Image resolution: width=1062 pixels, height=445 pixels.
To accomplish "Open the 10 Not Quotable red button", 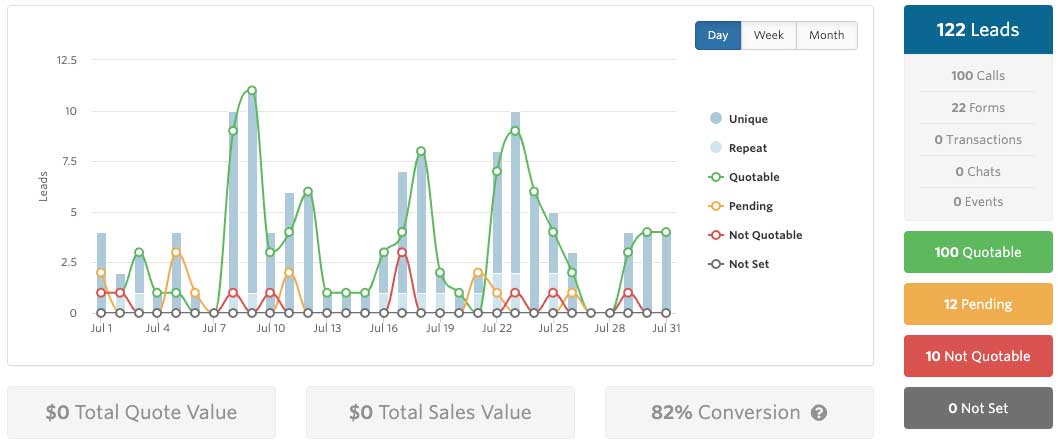I will coord(978,356).
